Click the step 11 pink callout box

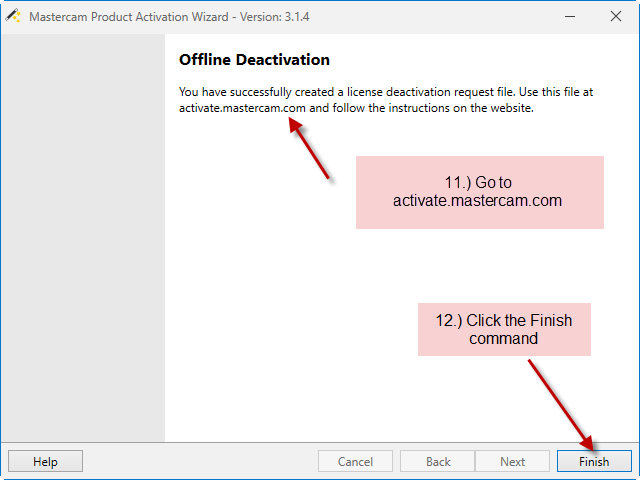(480, 192)
